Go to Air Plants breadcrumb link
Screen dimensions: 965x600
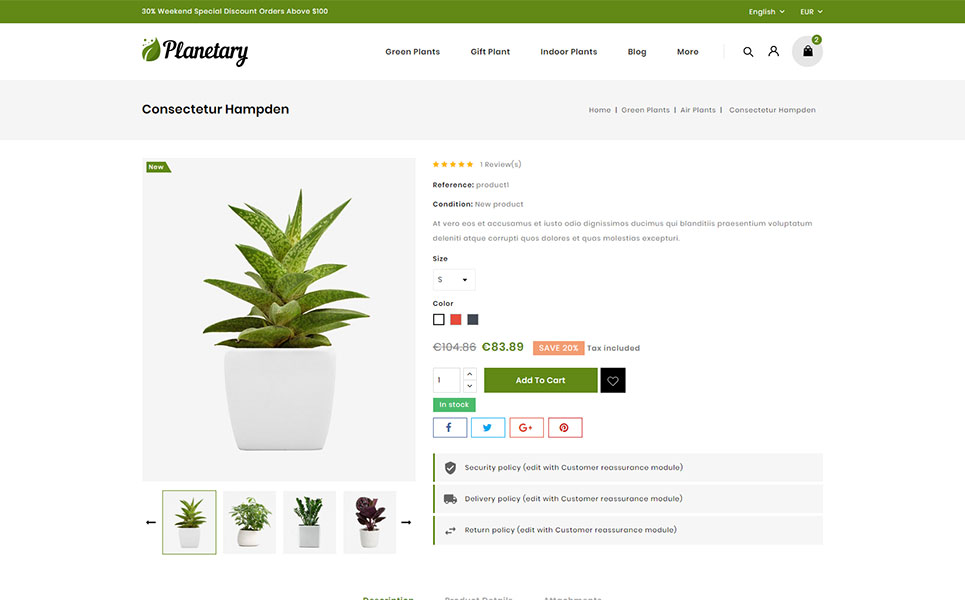[698, 110]
